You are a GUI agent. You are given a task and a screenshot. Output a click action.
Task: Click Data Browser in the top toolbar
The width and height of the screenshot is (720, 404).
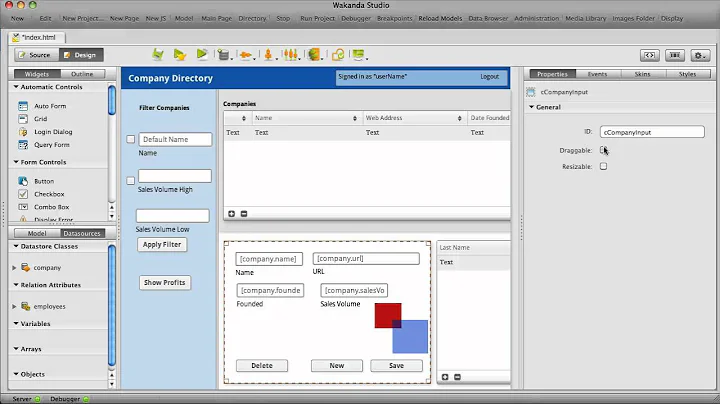488,18
